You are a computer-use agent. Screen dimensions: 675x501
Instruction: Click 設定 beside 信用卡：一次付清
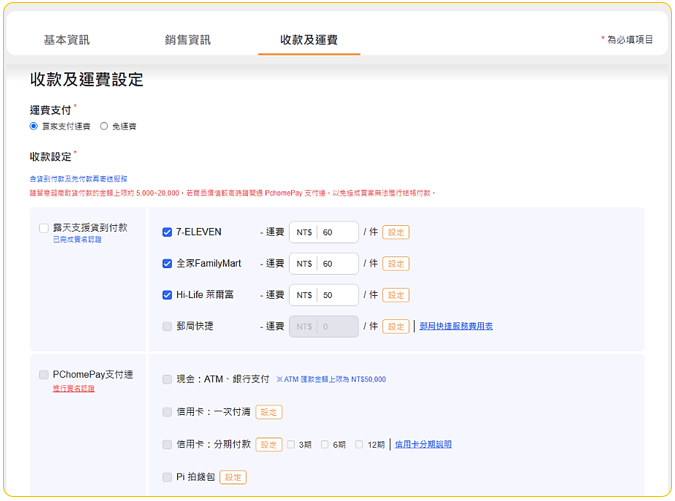coord(268,412)
